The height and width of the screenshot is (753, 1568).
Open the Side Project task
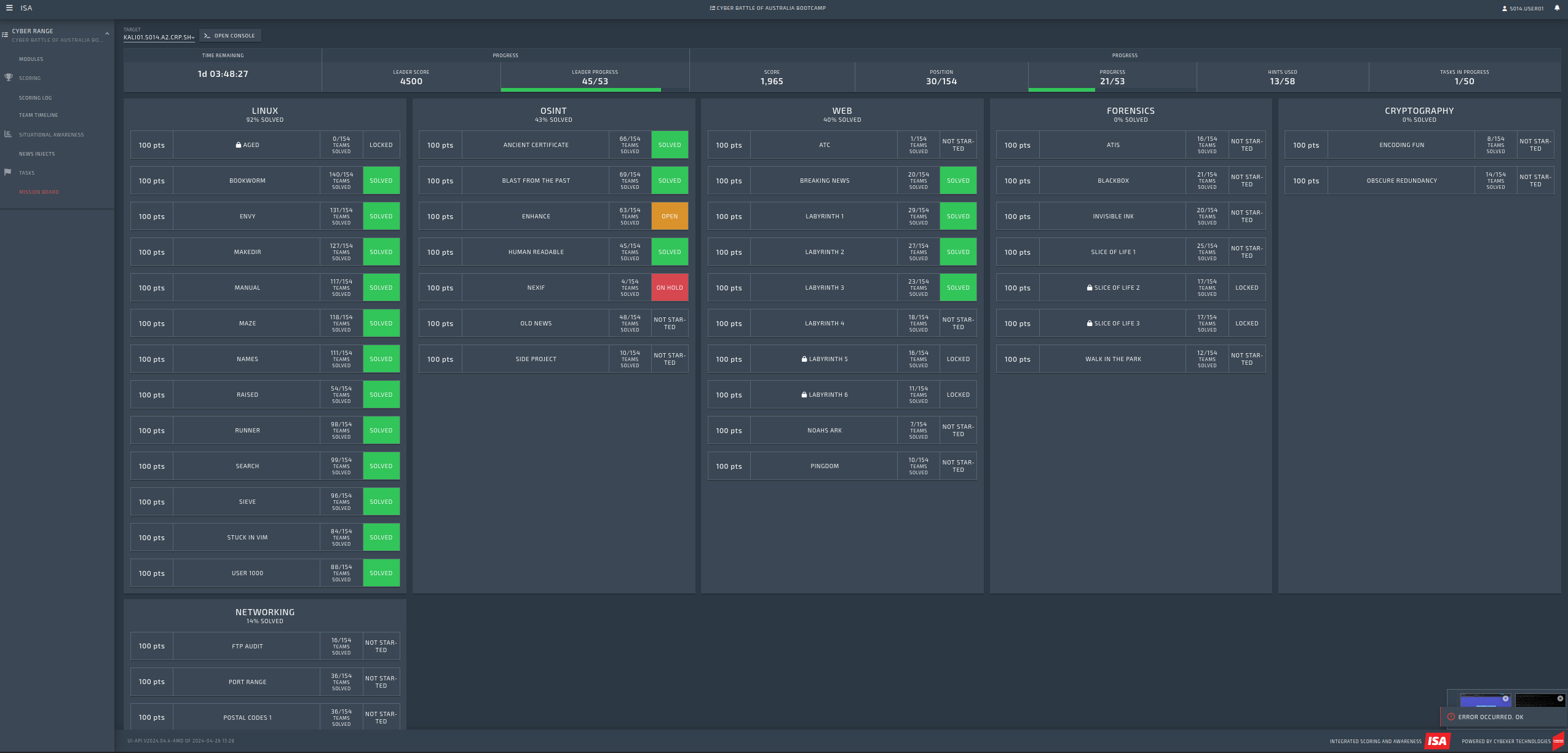553,359
